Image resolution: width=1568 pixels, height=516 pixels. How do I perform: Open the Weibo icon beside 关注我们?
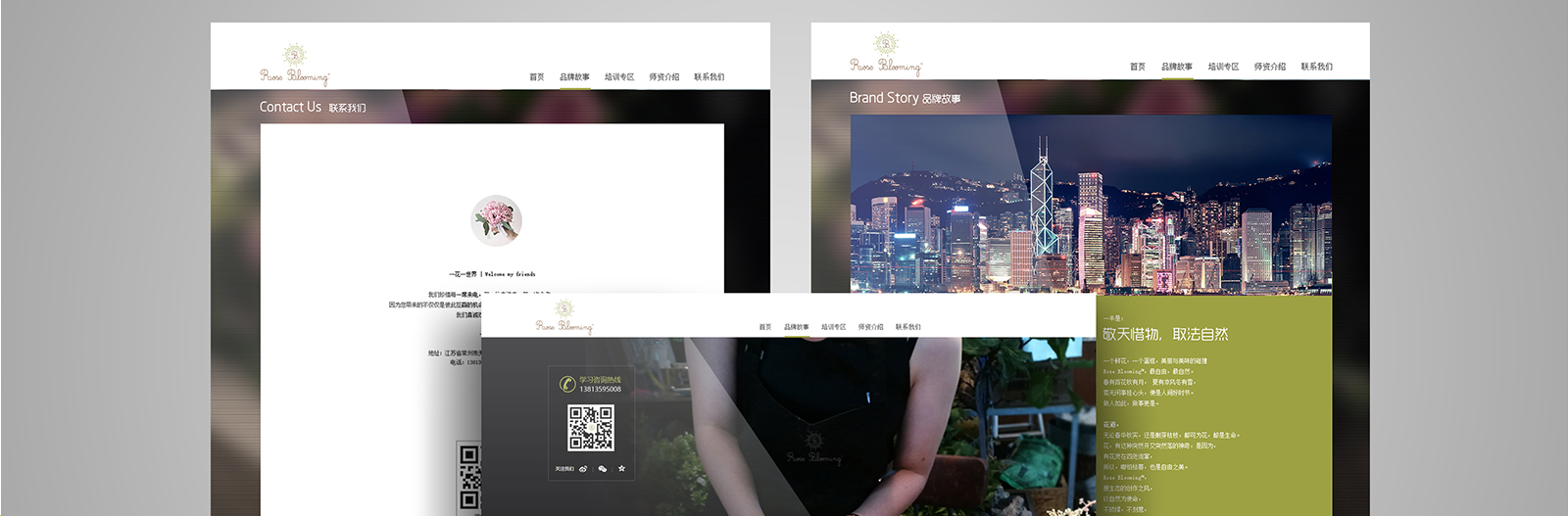[x=584, y=469]
